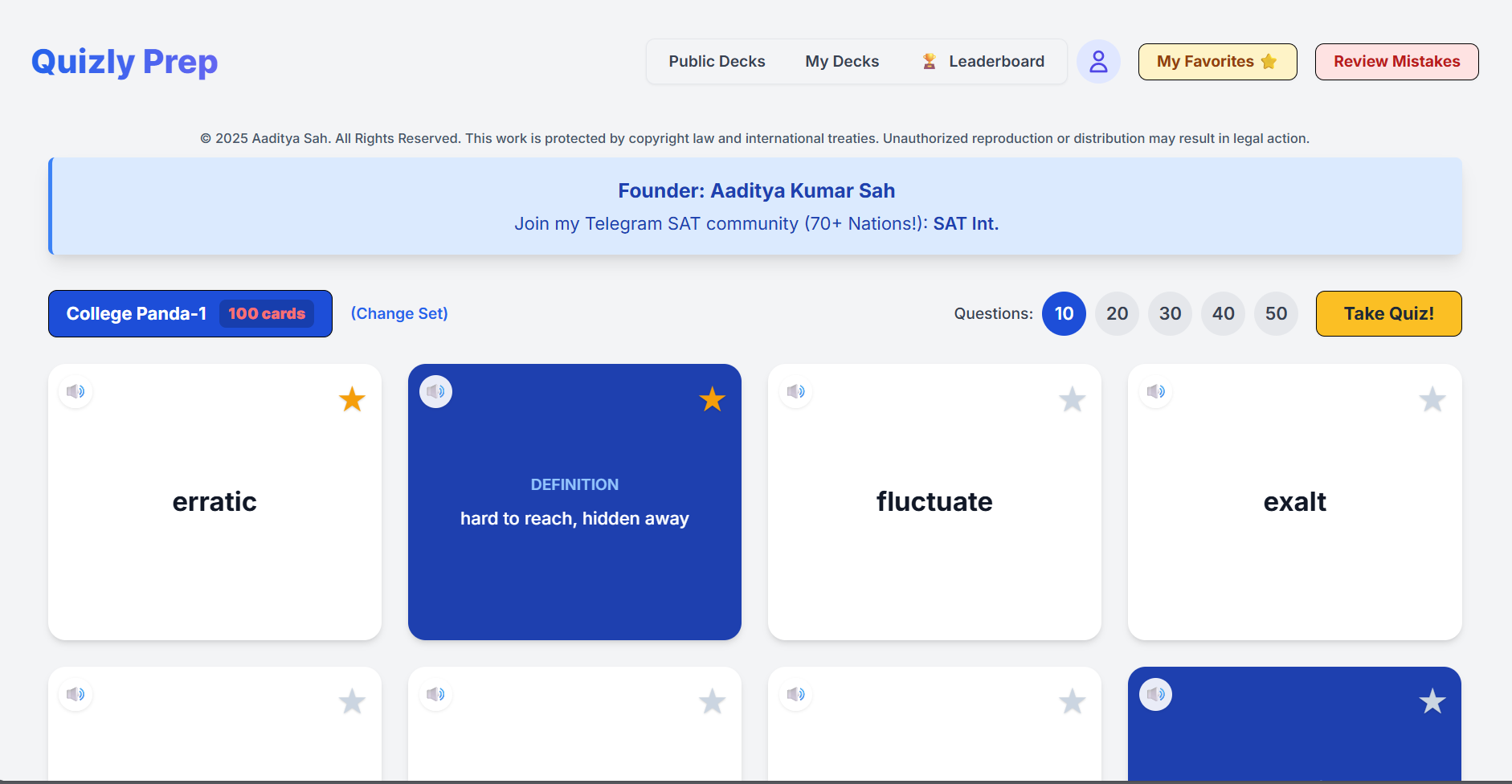Play audio on the bottom-right blue flashcard

click(x=1155, y=693)
